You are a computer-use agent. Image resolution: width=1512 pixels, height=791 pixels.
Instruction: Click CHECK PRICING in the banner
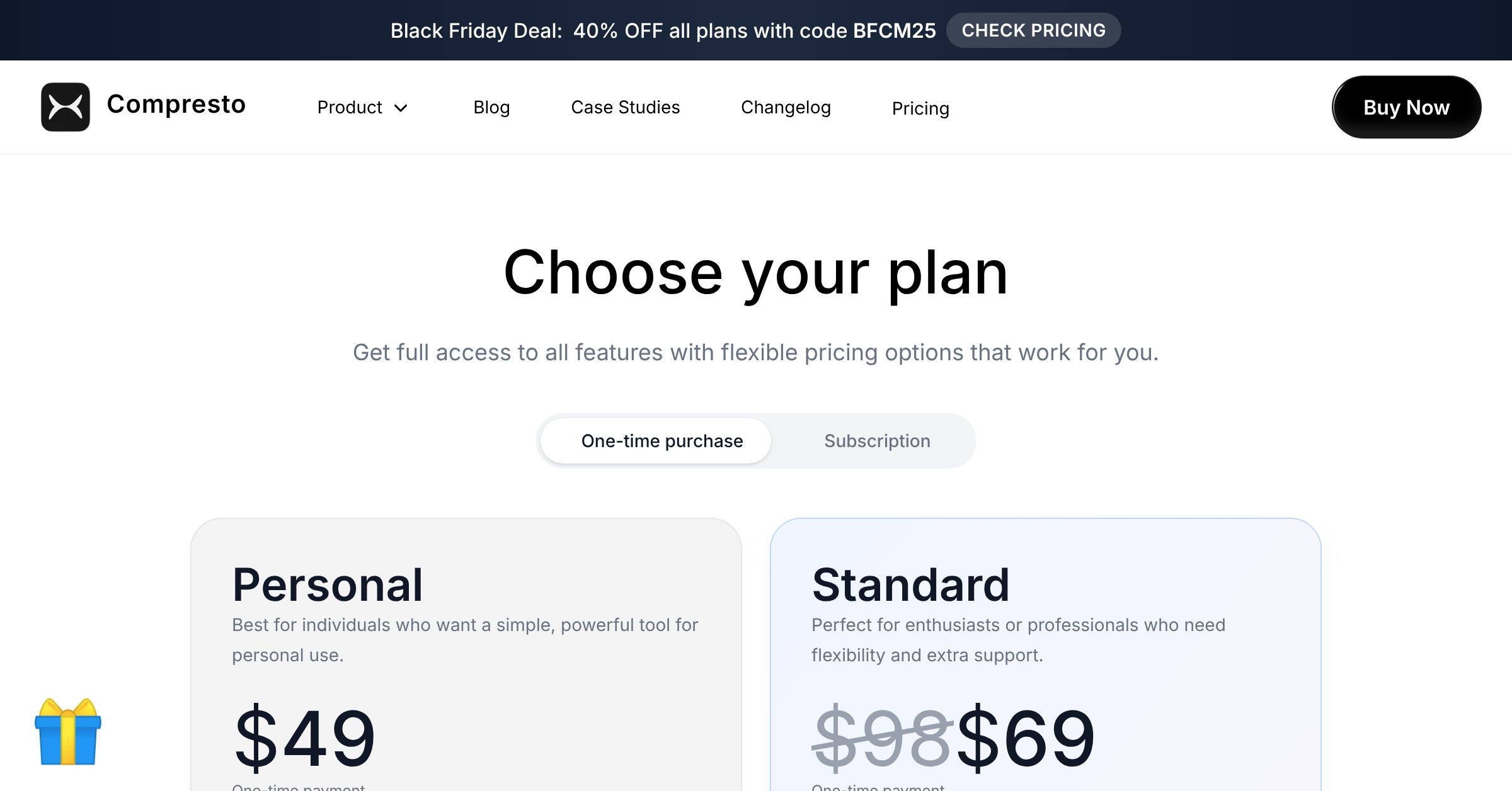pyautogui.click(x=1033, y=30)
